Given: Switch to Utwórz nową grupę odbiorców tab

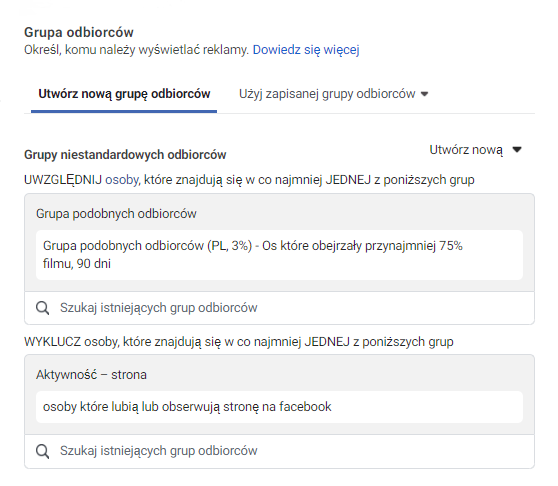Looking at the screenshot, I should click(124, 94).
